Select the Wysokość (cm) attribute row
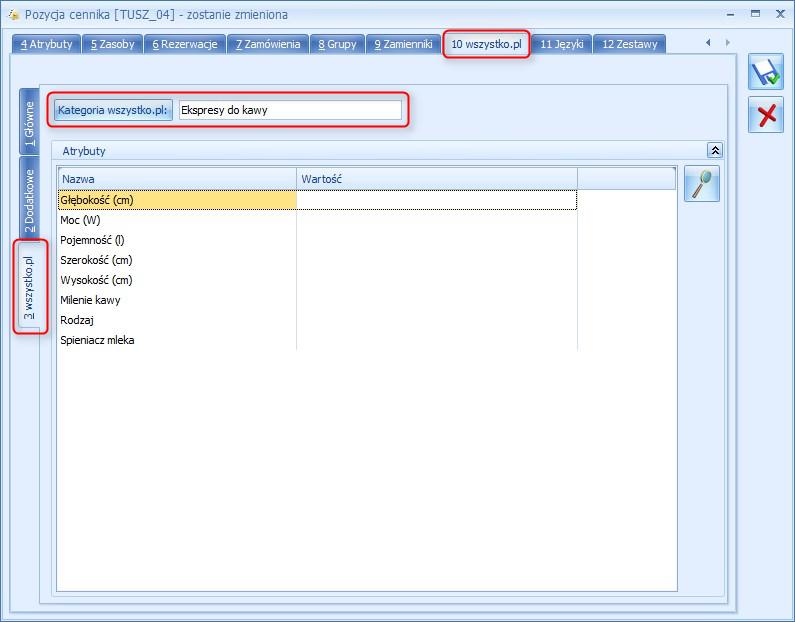The image size is (795, 622). coord(317,280)
